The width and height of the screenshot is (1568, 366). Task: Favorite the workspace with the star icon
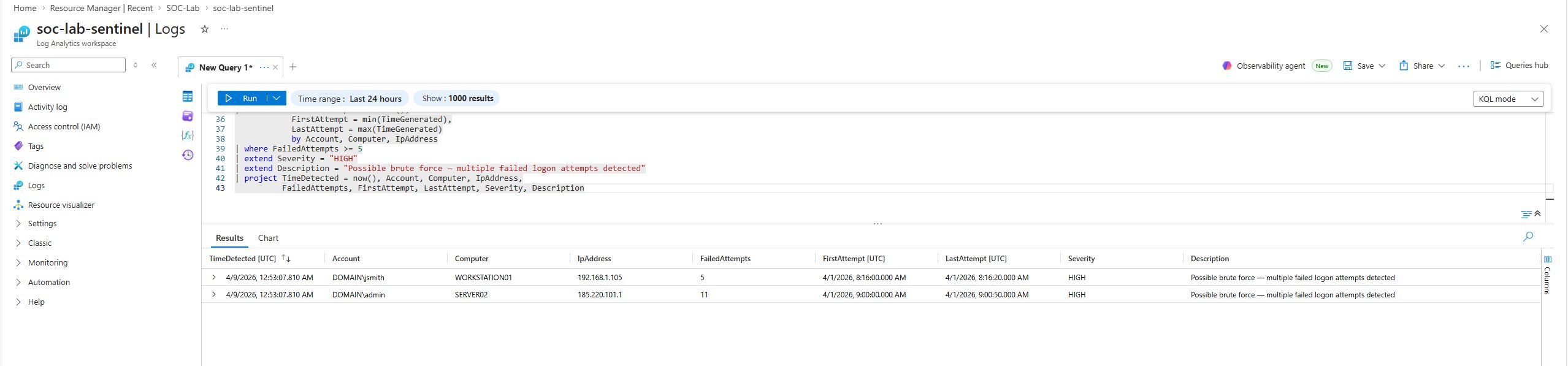[x=205, y=29]
